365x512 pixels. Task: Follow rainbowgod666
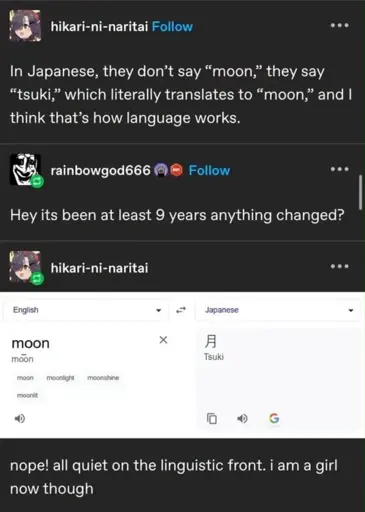[x=209, y=170]
